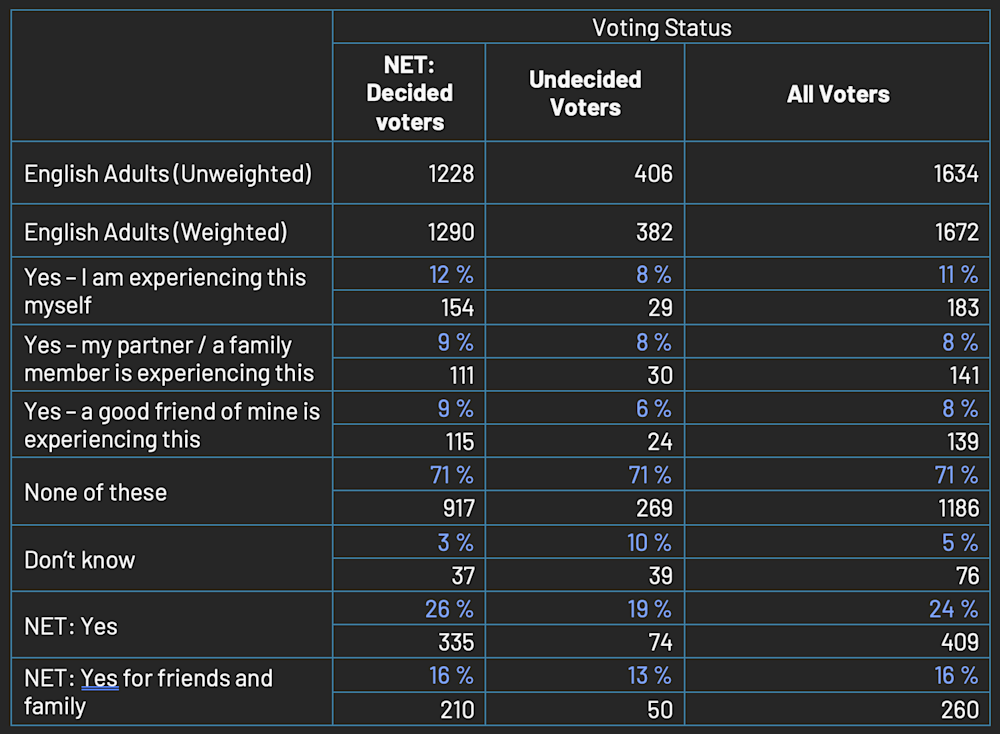Click the Voting Status header cell
Screen dimensions: 1000x734
coord(661,27)
